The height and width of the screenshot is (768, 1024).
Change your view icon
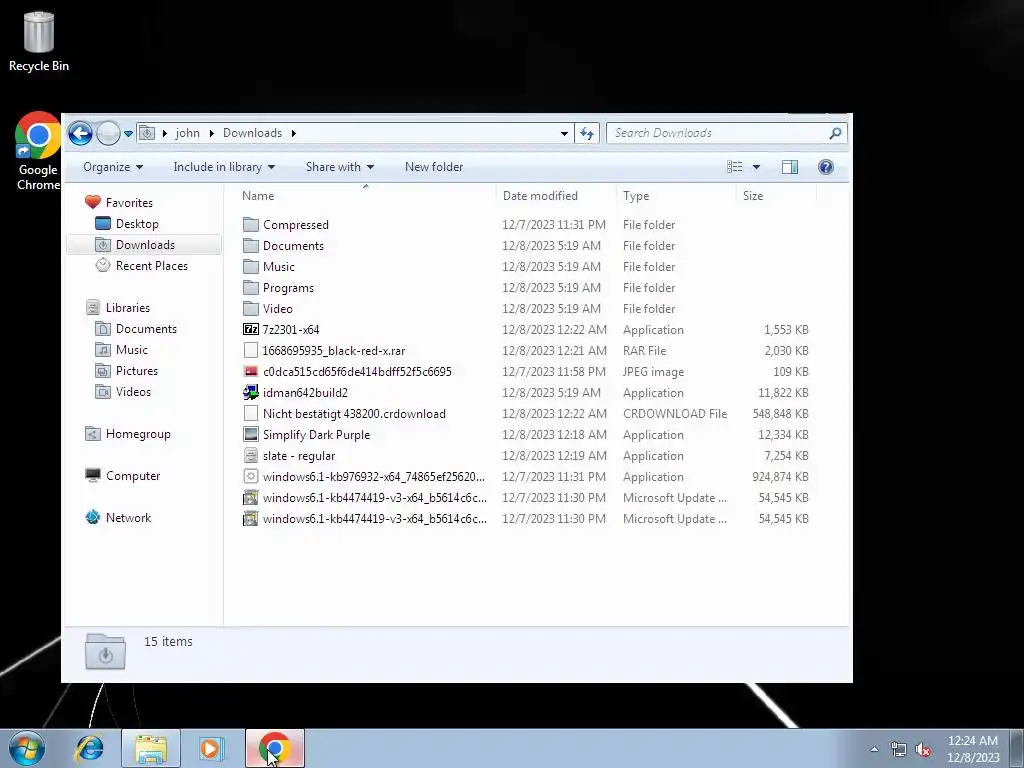(x=735, y=167)
